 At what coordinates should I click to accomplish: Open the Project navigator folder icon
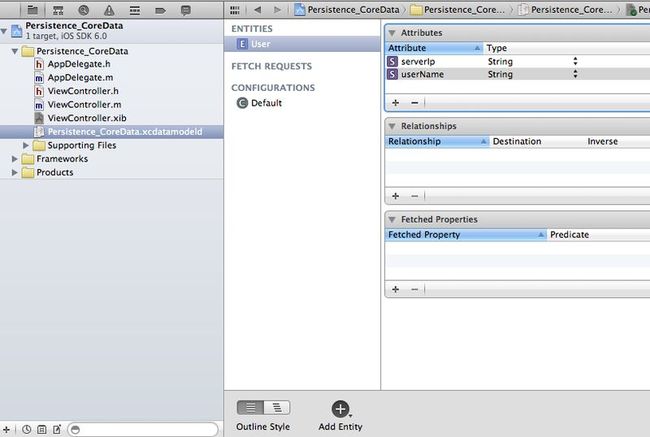(x=32, y=10)
